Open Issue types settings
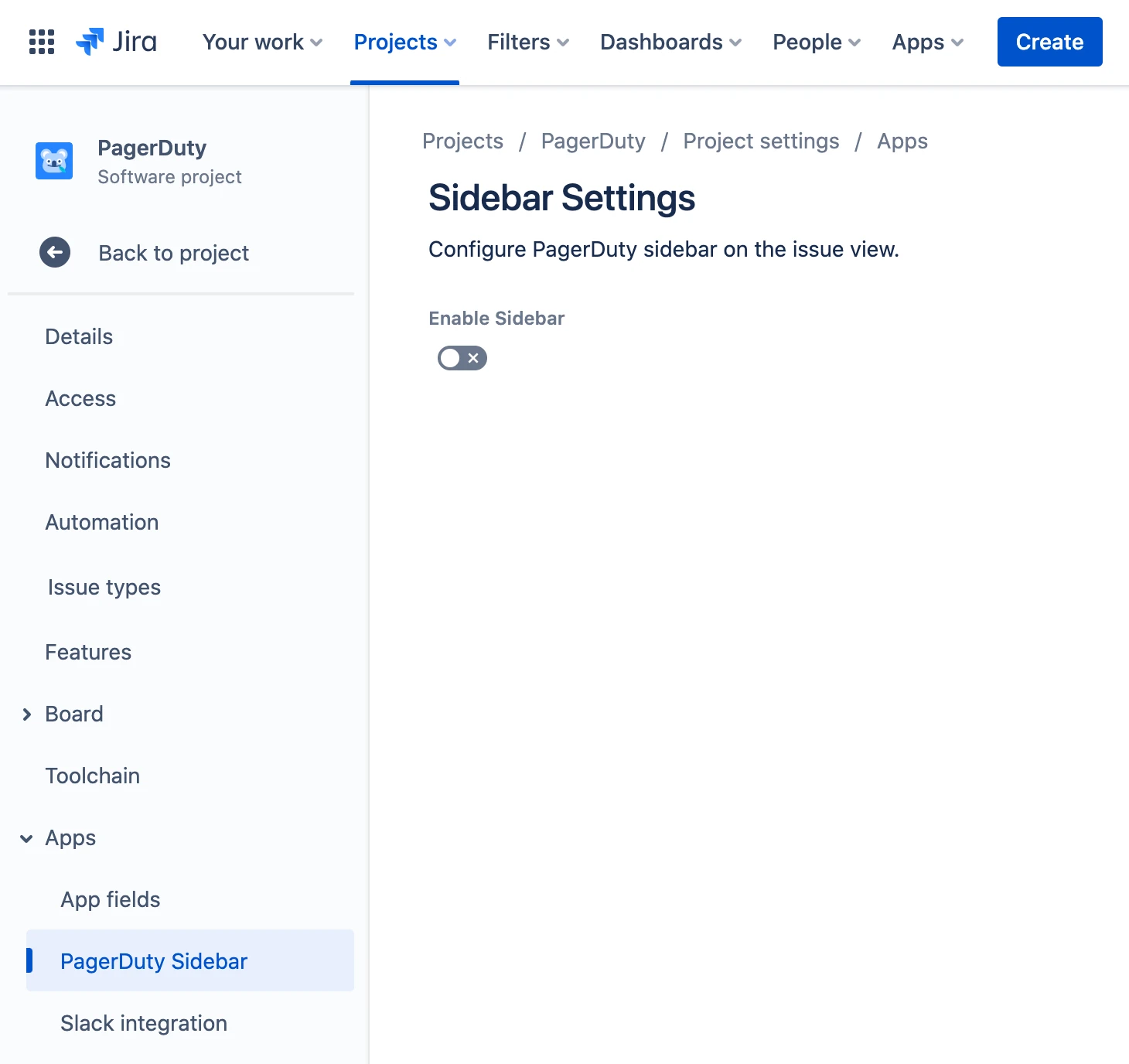The height and width of the screenshot is (1064, 1129). pos(104,587)
